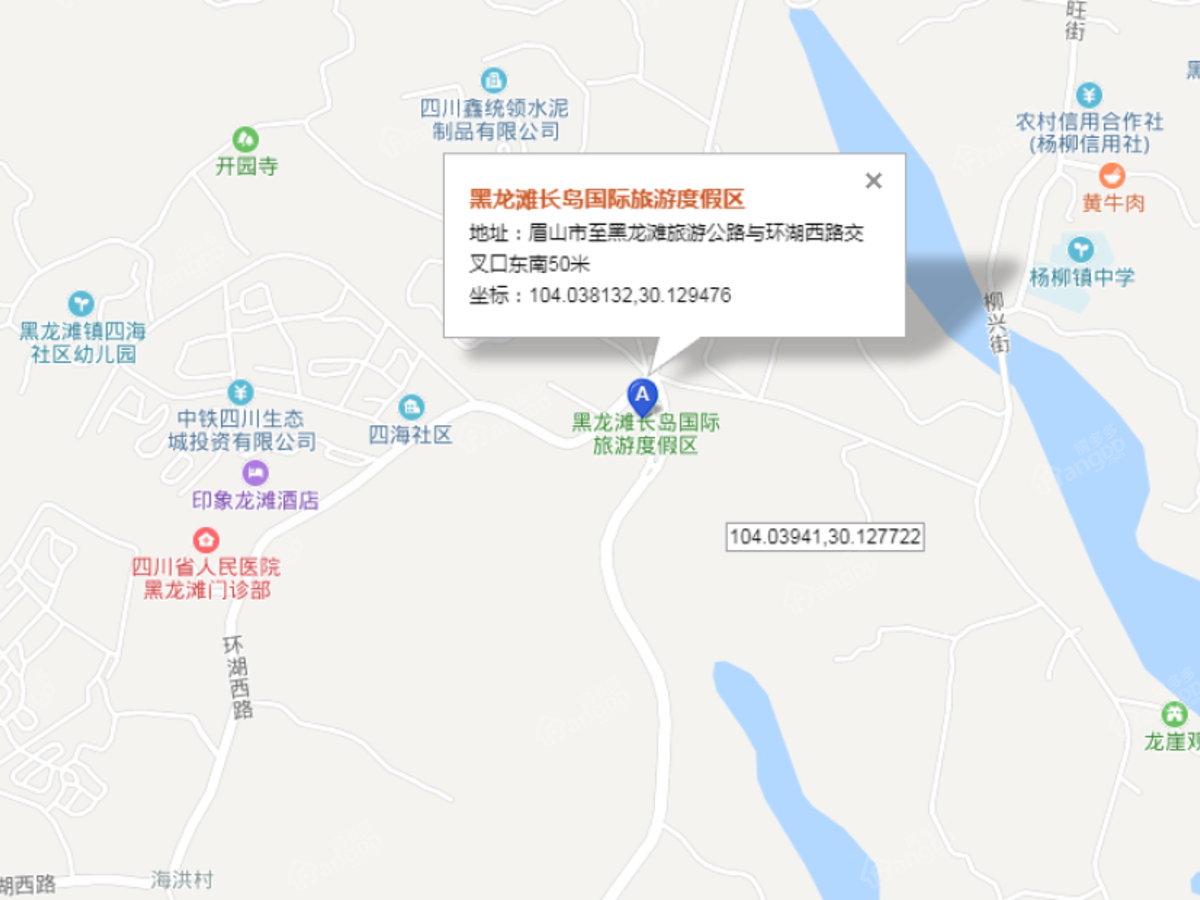This screenshot has height=900, width=1200.
Task: Close the info popup window
Action: 874,181
